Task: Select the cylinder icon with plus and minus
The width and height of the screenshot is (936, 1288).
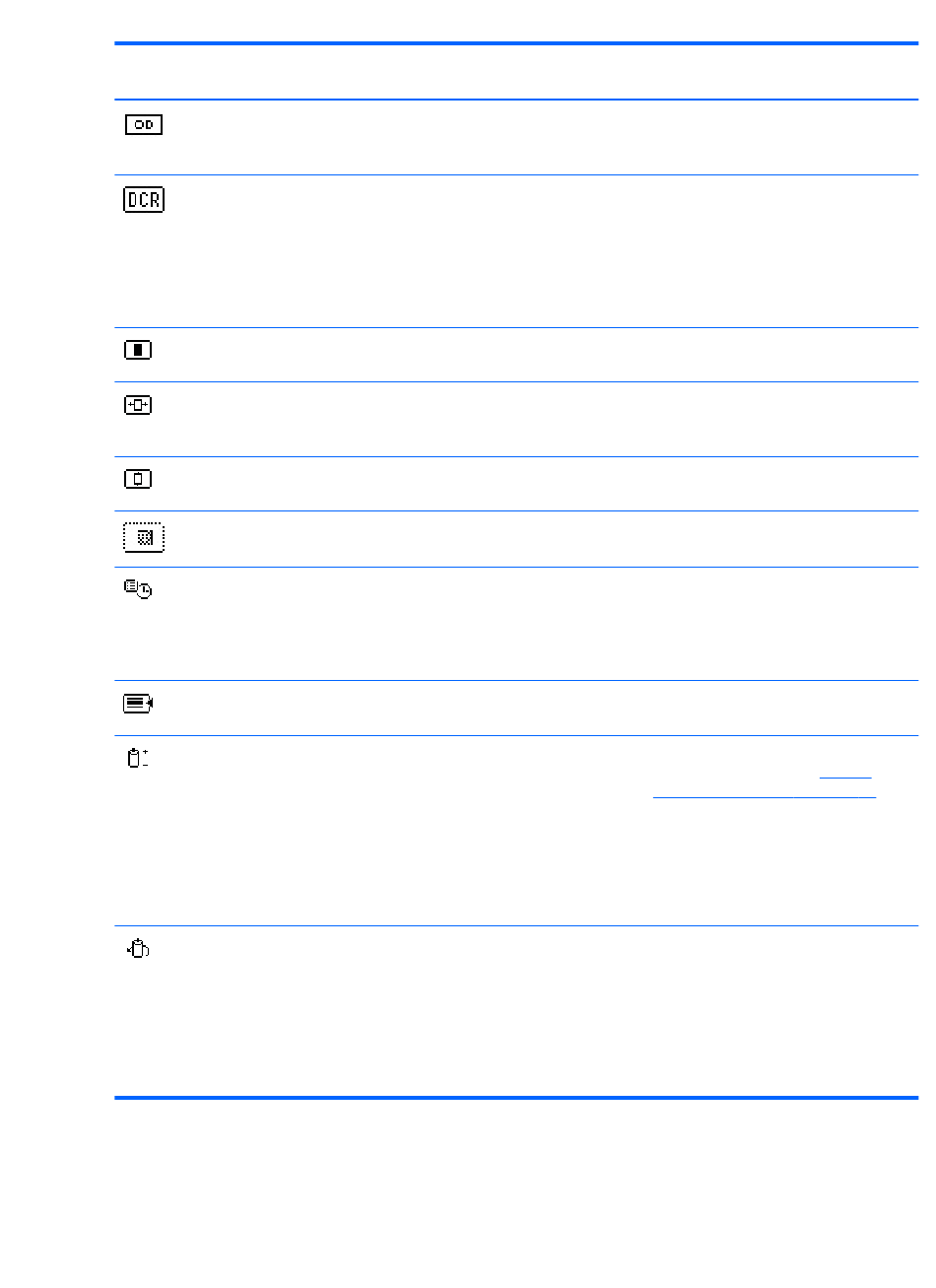Action: tap(138, 759)
